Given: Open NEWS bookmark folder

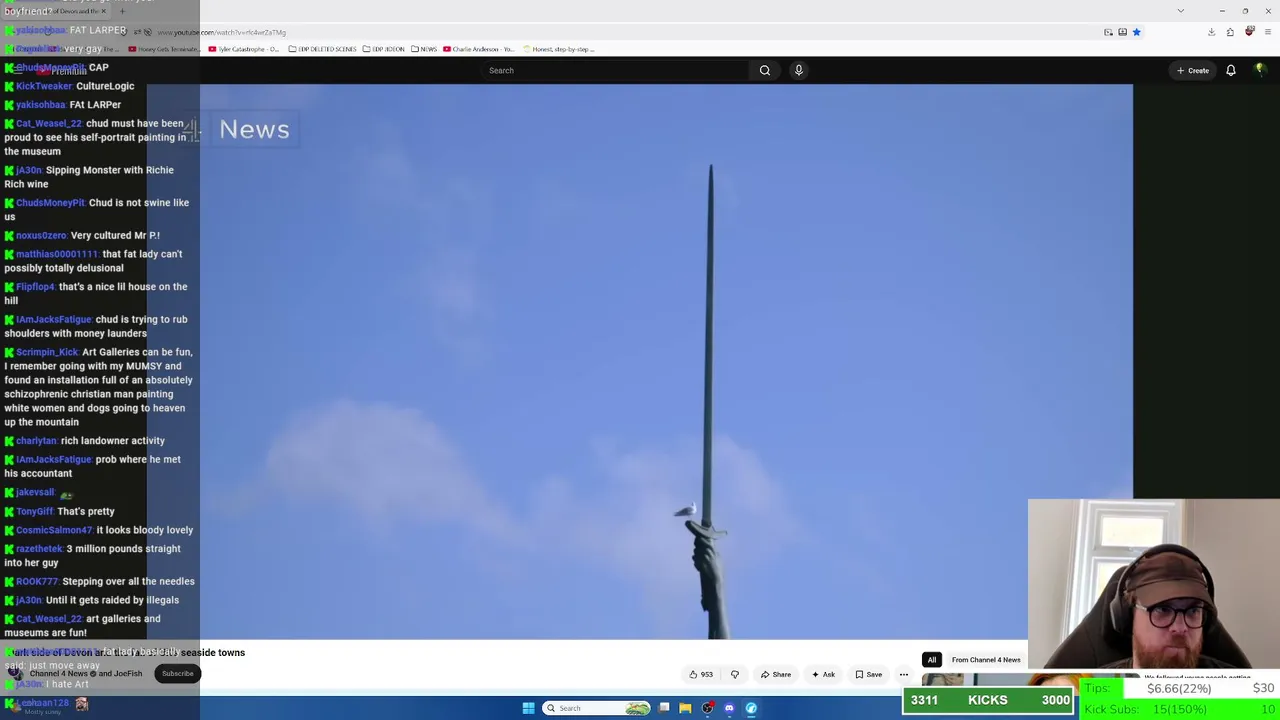Looking at the screenshot, I should tap(424, 49).
